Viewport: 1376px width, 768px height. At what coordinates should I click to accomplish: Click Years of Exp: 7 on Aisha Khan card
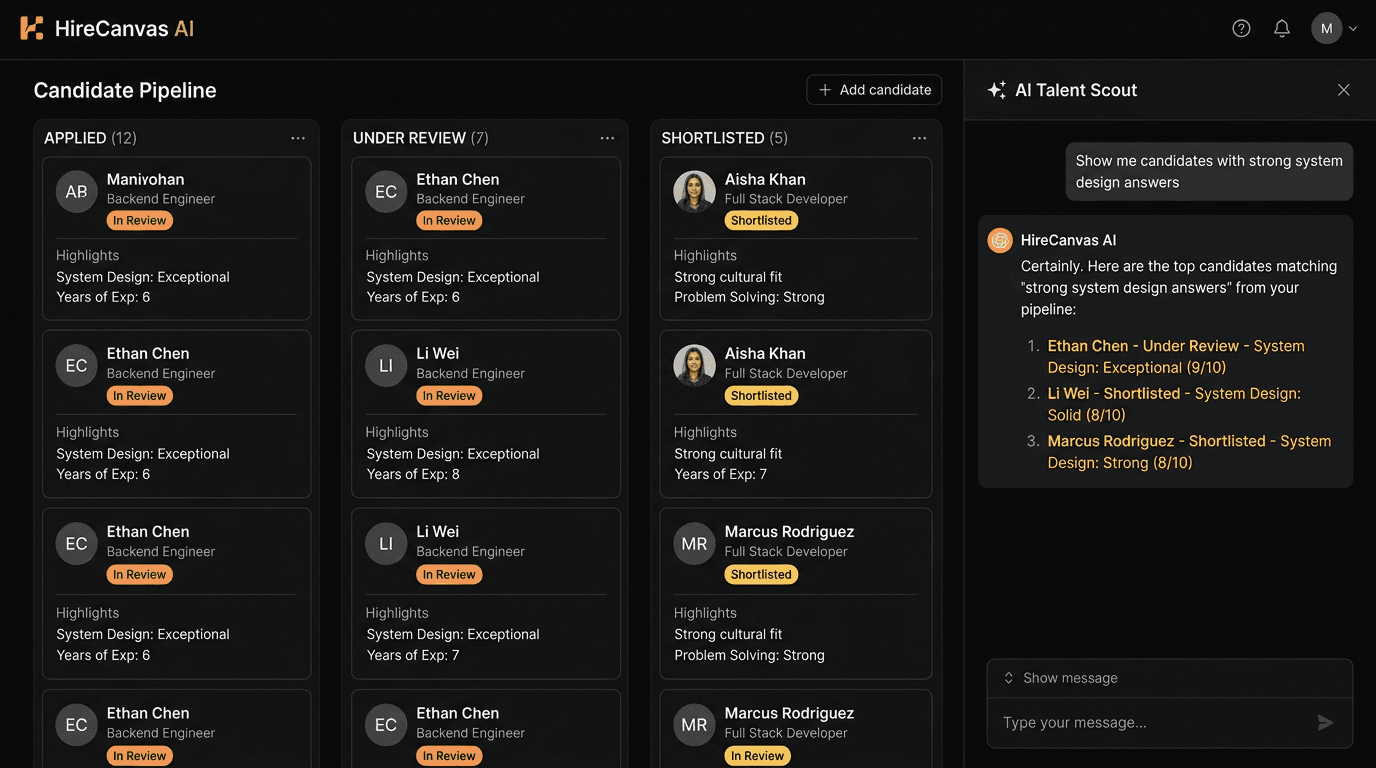(721, 474)
